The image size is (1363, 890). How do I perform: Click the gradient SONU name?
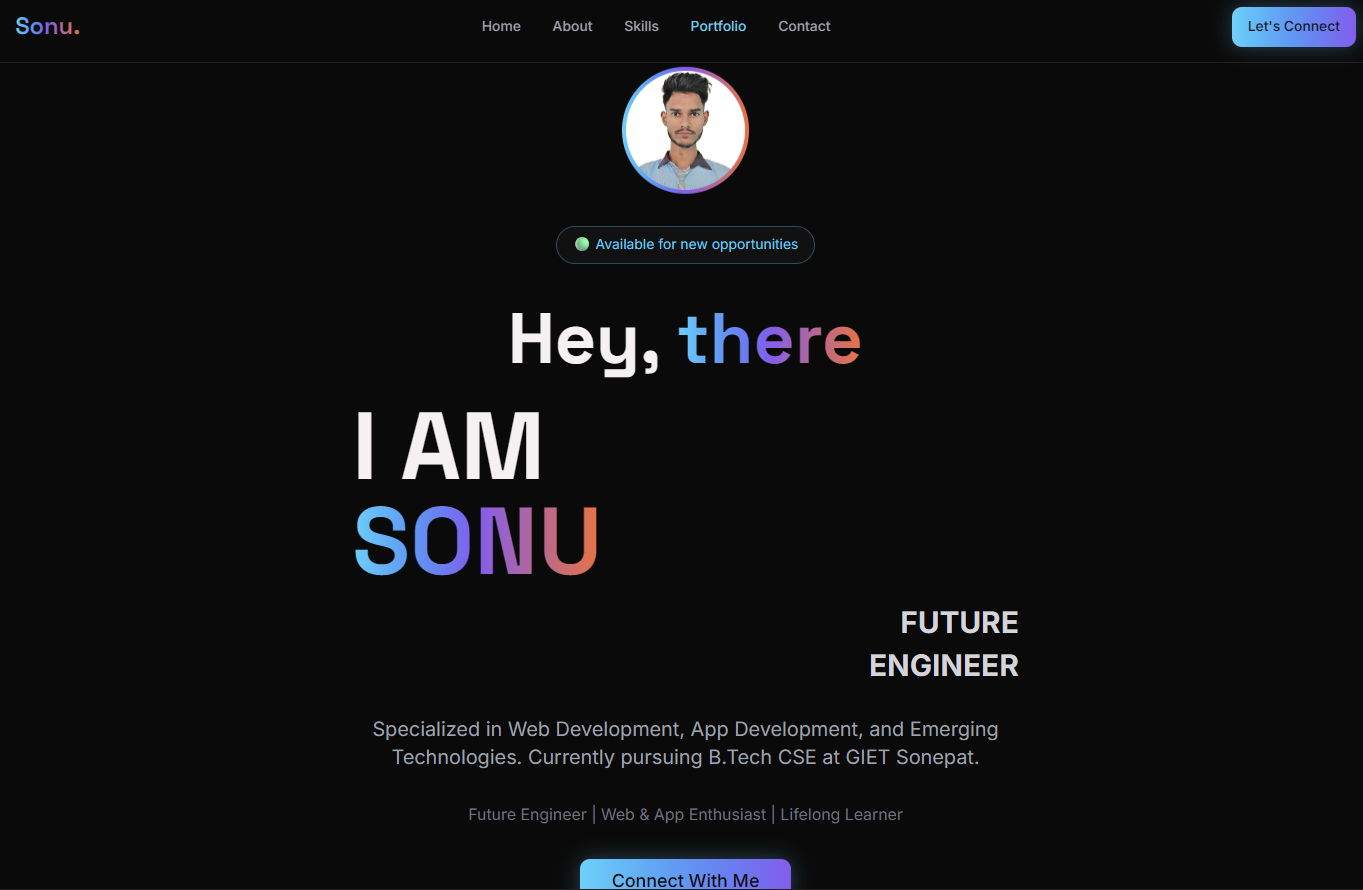(476, 541)
